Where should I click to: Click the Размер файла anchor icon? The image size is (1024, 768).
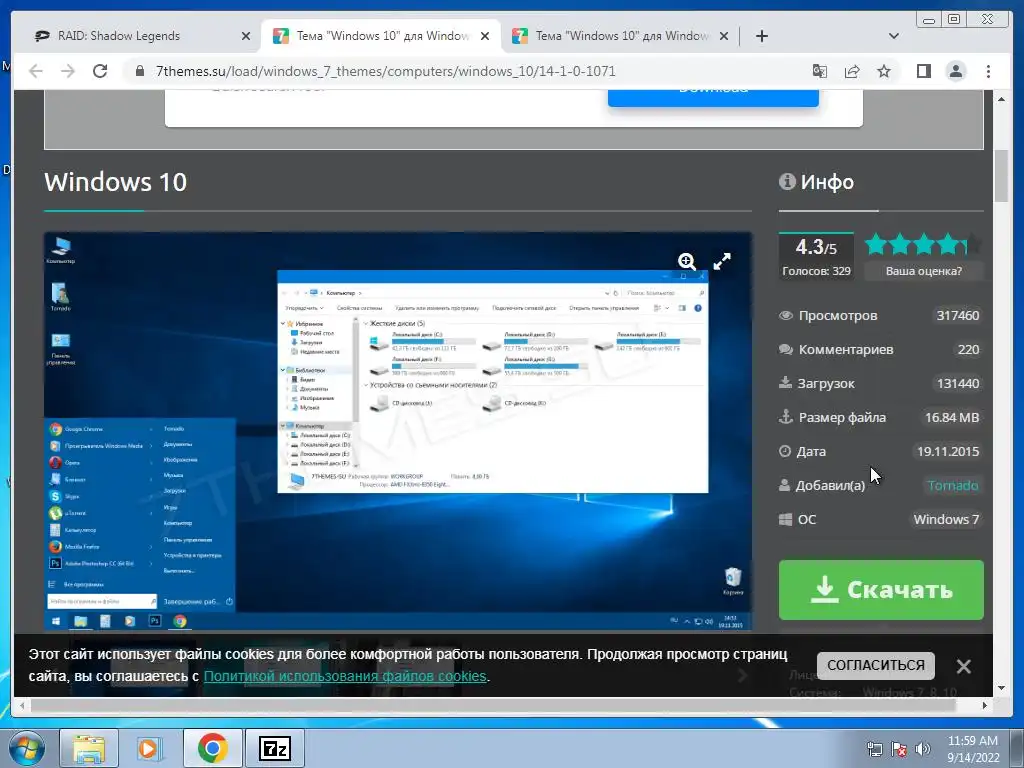[x=786, y=417]
